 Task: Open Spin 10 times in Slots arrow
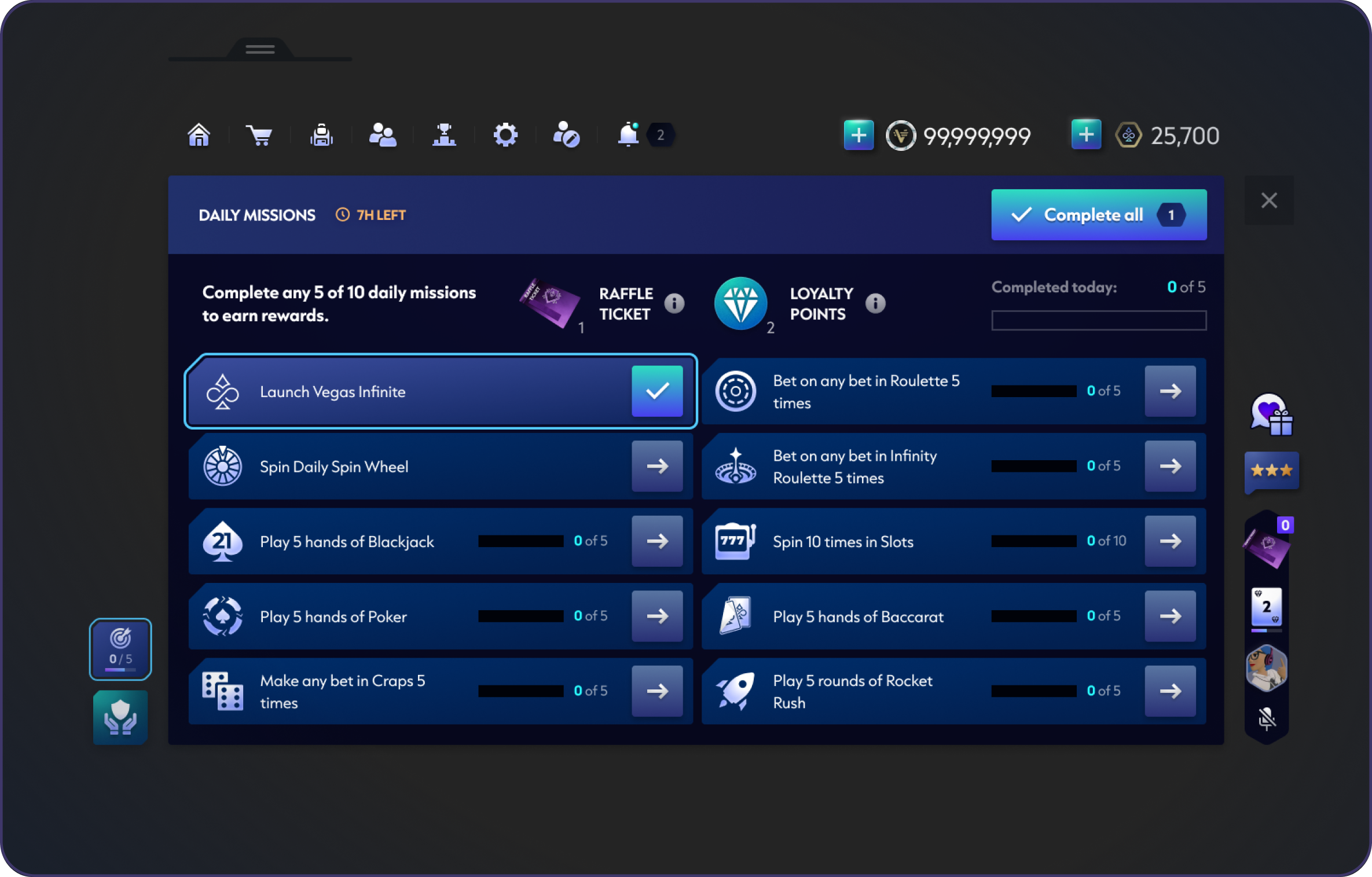pos(1170,541)
